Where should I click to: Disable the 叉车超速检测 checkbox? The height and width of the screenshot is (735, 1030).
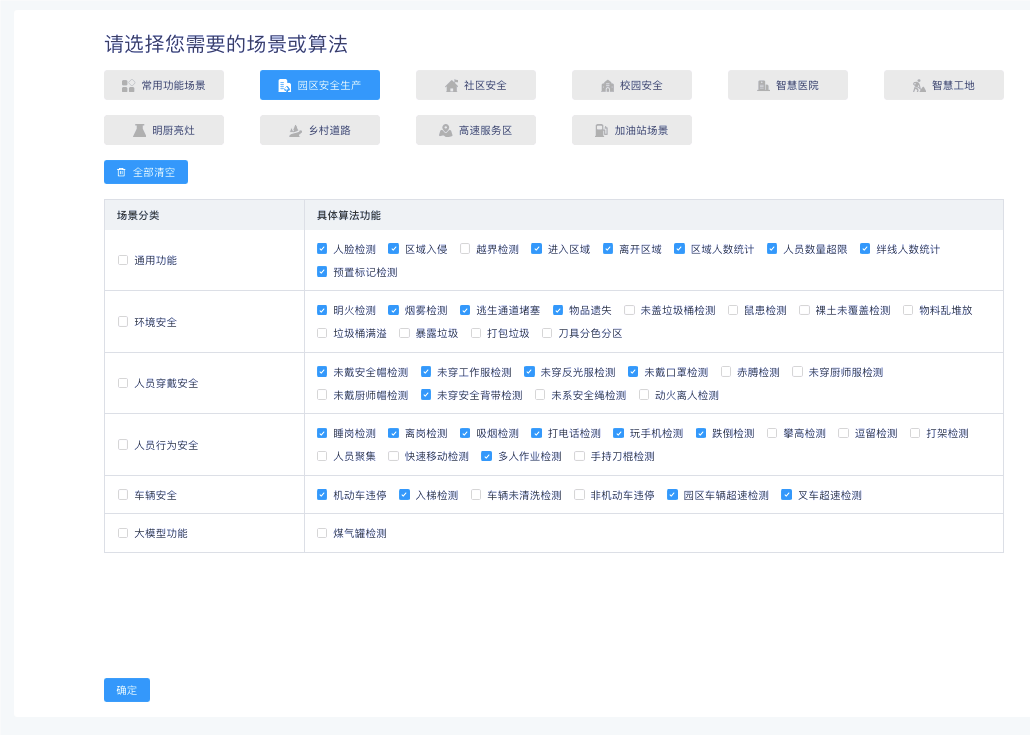[786, 494]
